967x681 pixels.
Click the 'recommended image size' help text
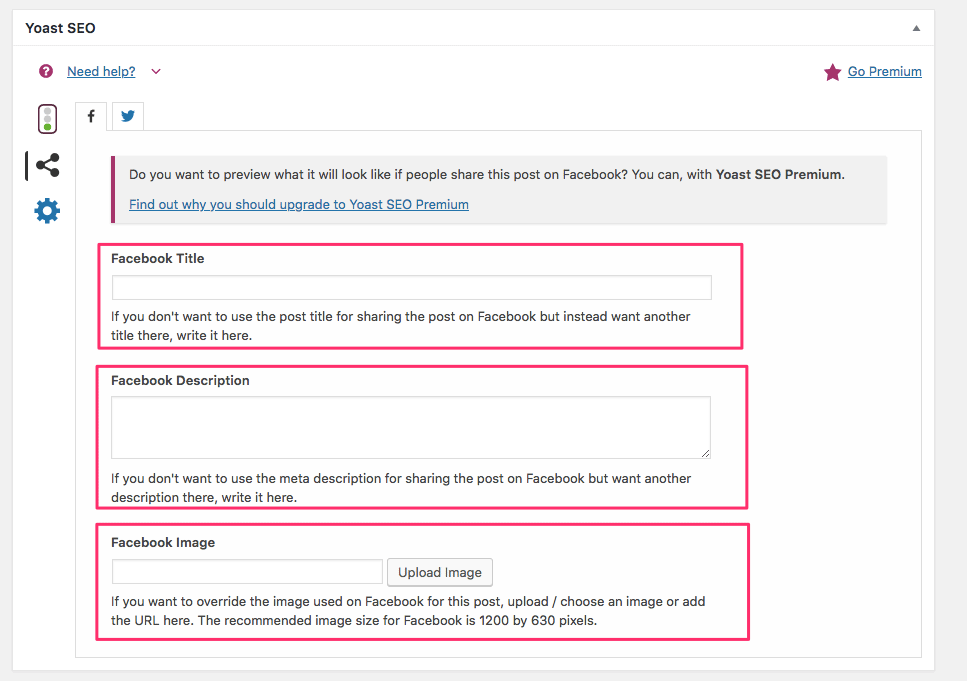(408, 611)
